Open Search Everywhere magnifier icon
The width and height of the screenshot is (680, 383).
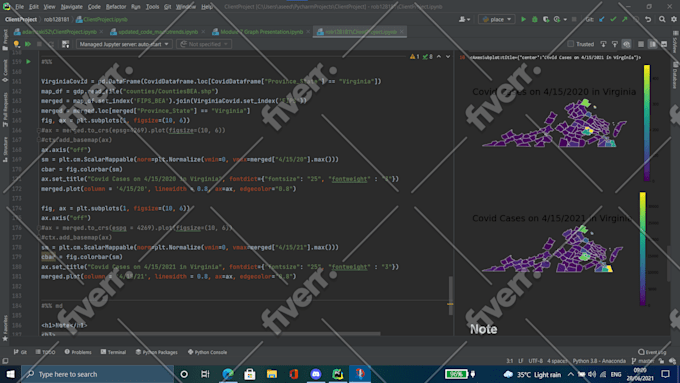(x=662, y=20)
